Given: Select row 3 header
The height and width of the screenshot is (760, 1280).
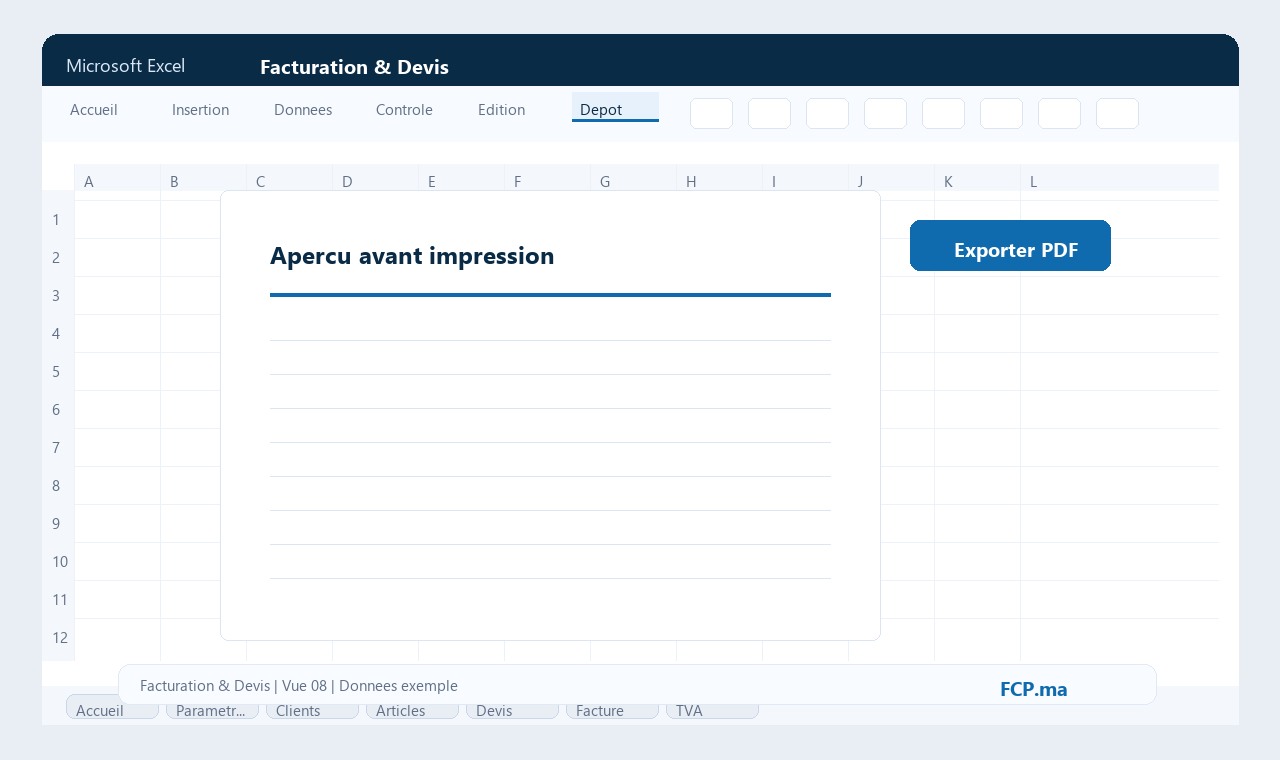Looking at the screenshot, I should pos(58,295).
